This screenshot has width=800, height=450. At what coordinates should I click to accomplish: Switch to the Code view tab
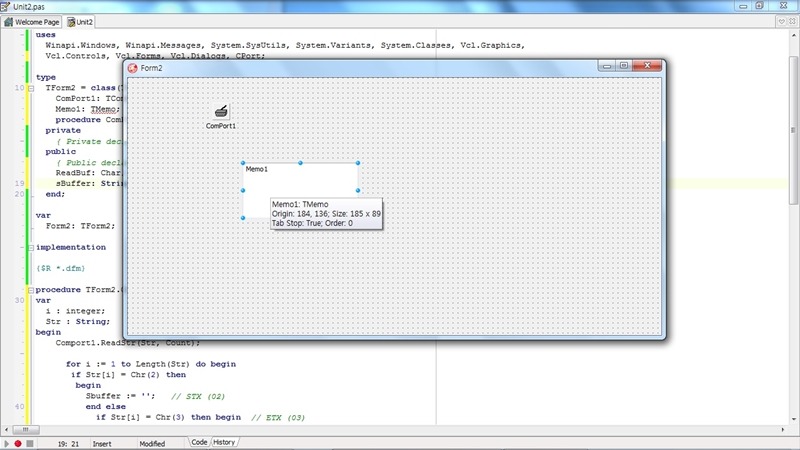199,442
